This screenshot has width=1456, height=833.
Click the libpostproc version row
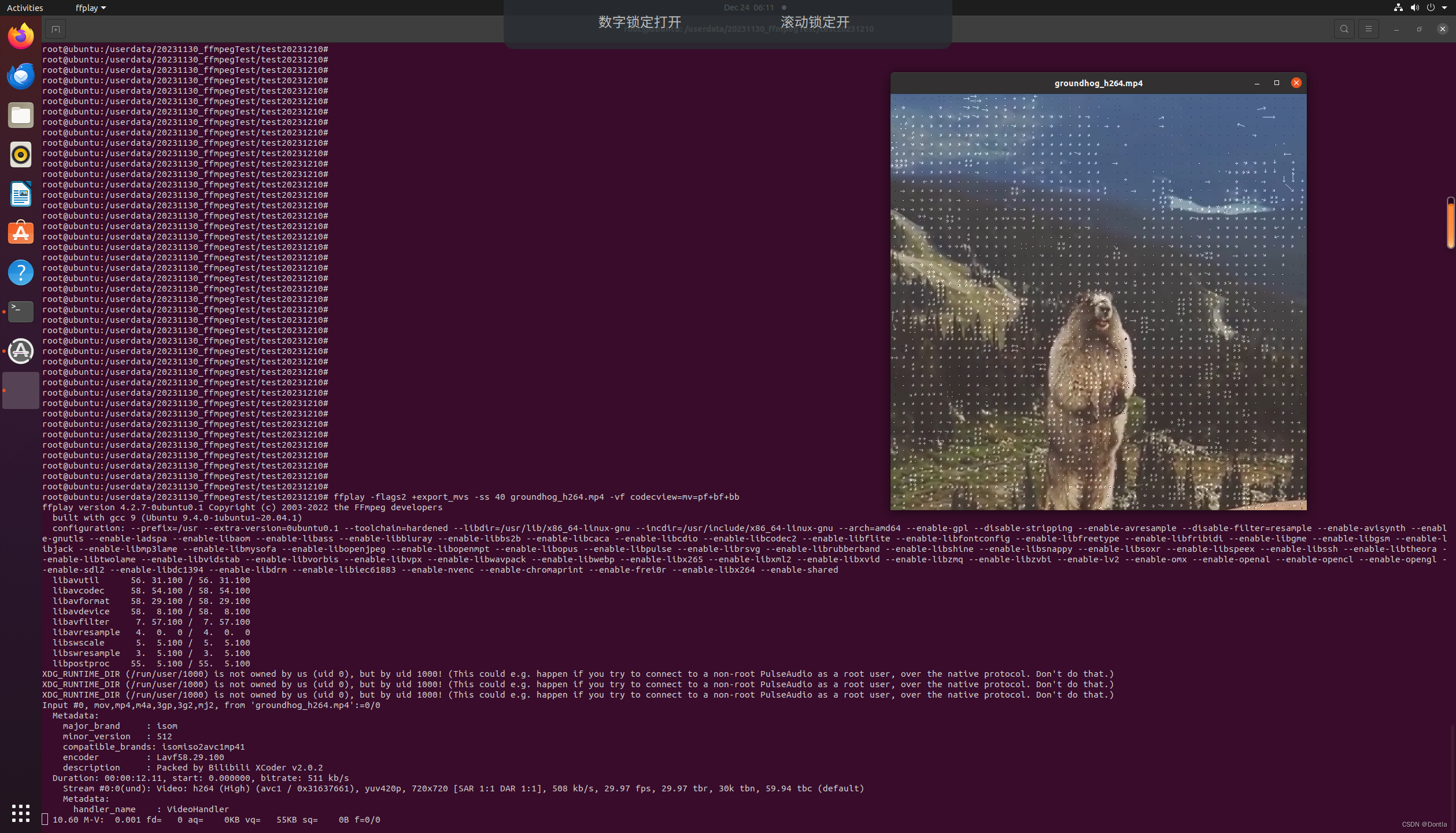[151, 664]
